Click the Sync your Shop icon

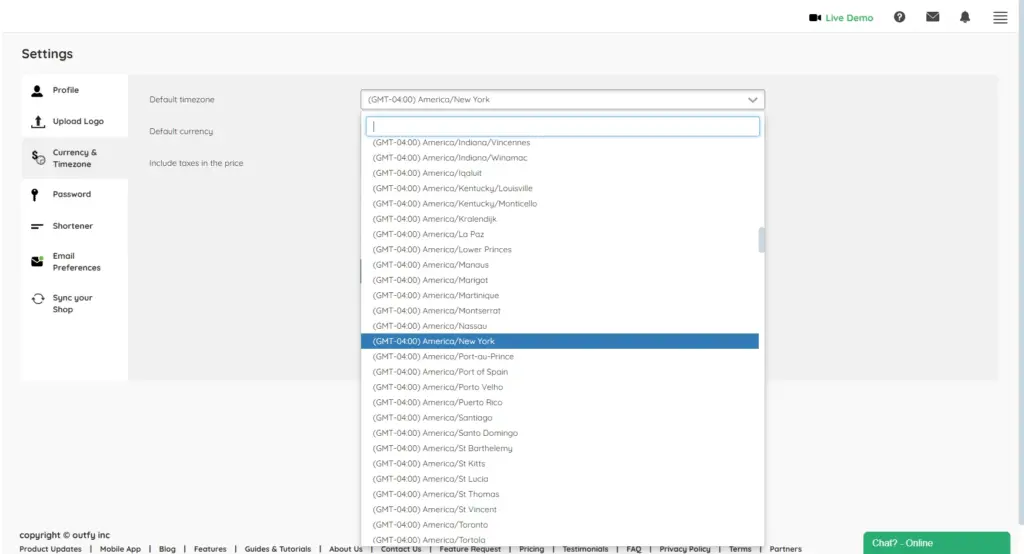point(37,299)
